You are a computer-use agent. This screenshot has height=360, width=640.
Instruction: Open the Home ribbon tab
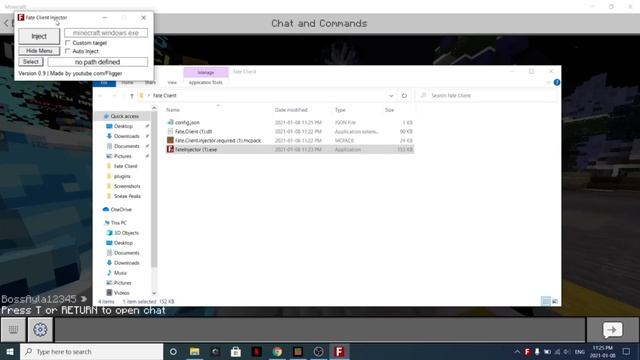(x=127, y=82)
